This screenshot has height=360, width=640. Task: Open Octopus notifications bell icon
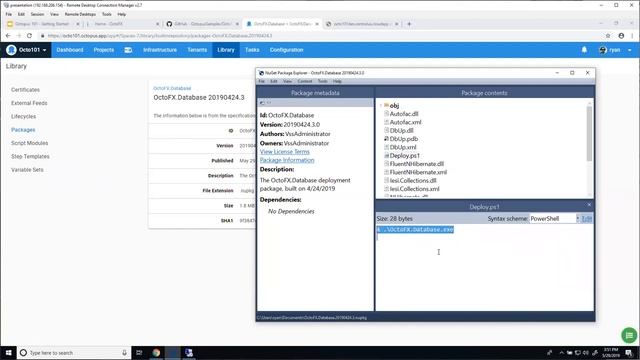[584, 50]
